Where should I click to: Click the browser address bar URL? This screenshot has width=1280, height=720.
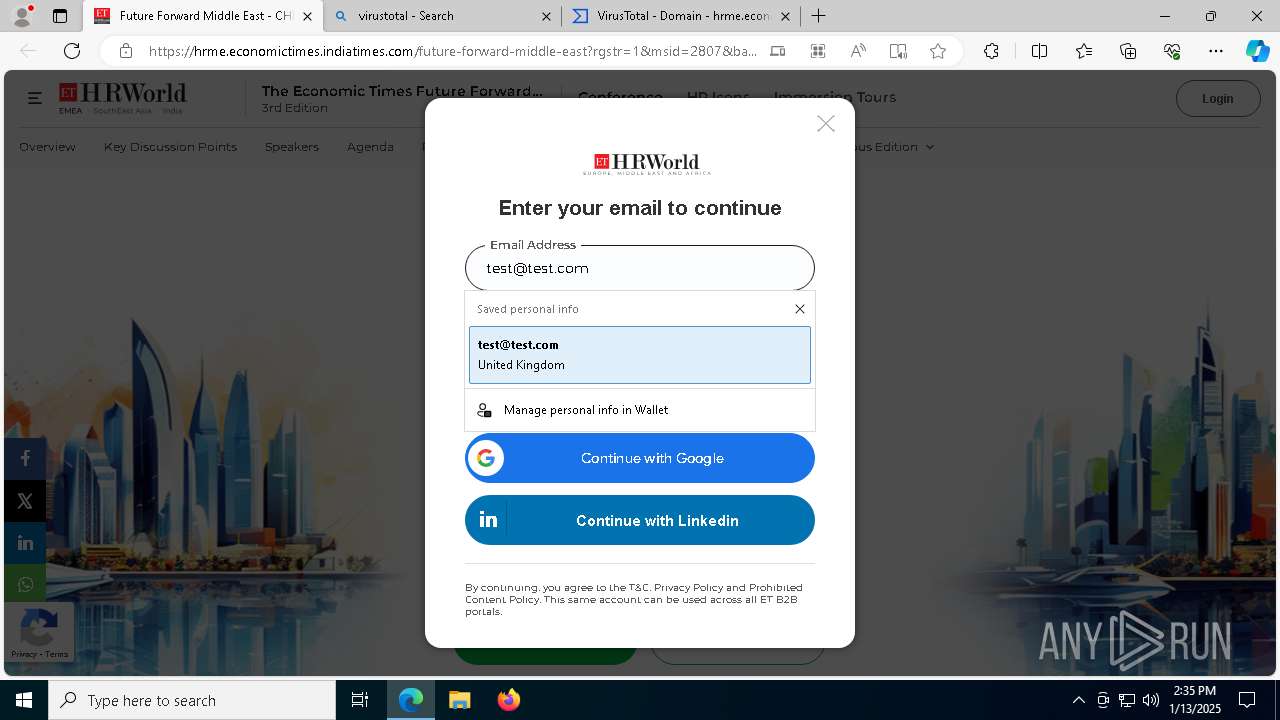point(453,51)
